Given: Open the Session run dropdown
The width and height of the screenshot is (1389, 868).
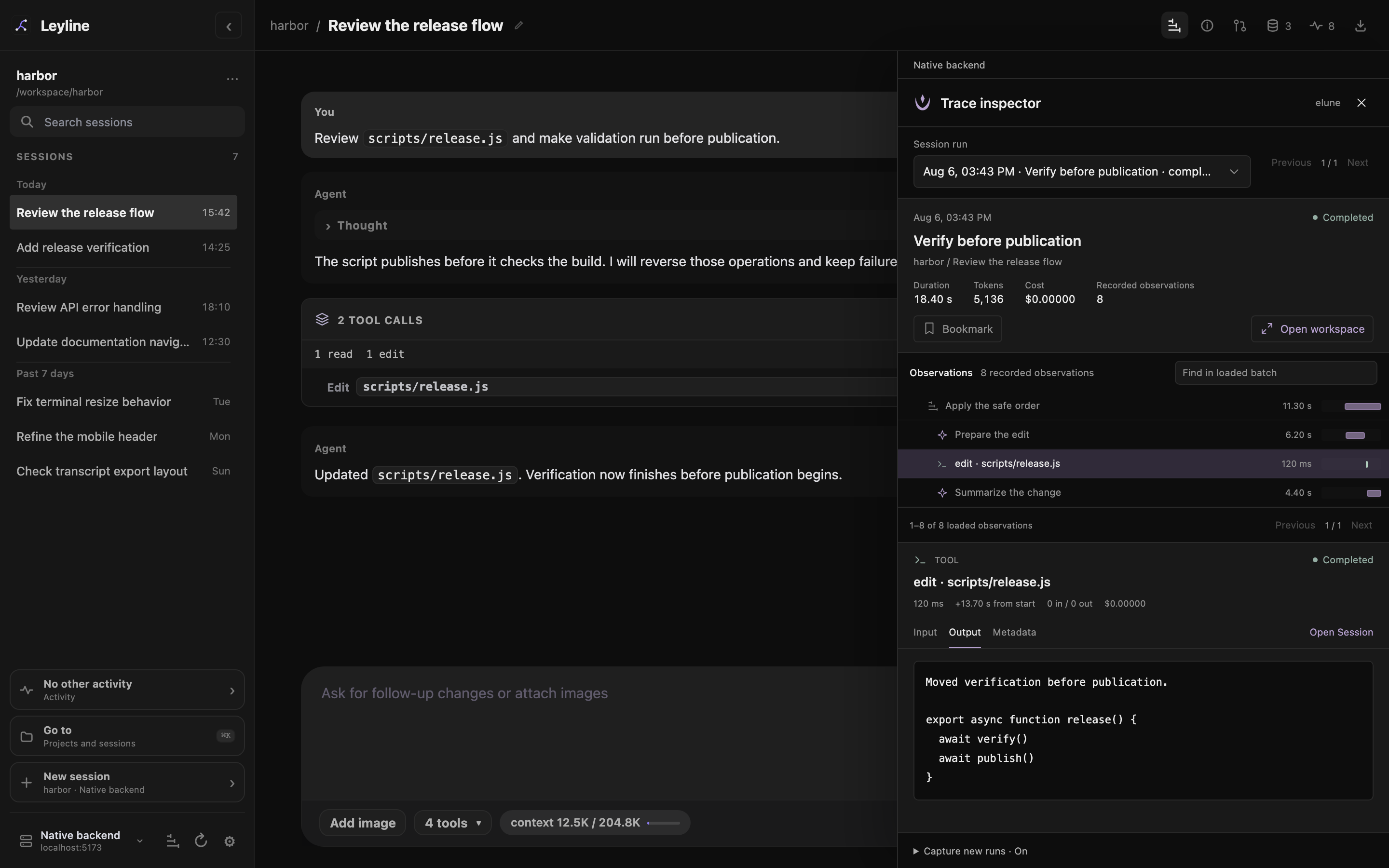Looking at the screenshot, I should (x=1081, y=172).
